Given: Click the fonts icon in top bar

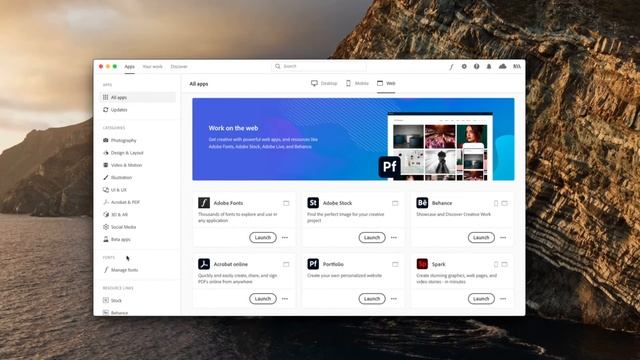Looking at the screenshot, I should [451, 67].
